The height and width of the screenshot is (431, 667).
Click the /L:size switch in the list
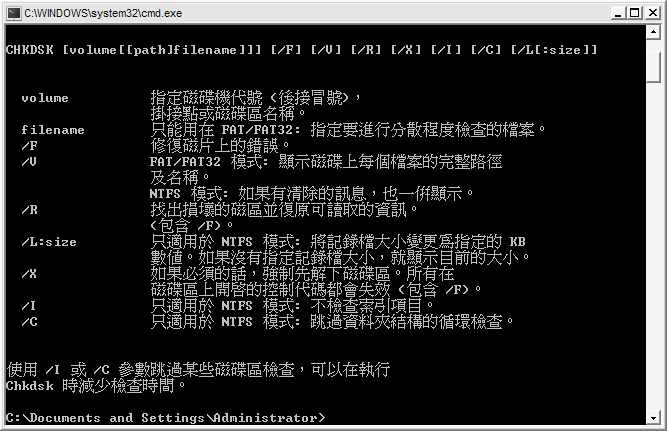pyautogui.click(x=49, y=242)
